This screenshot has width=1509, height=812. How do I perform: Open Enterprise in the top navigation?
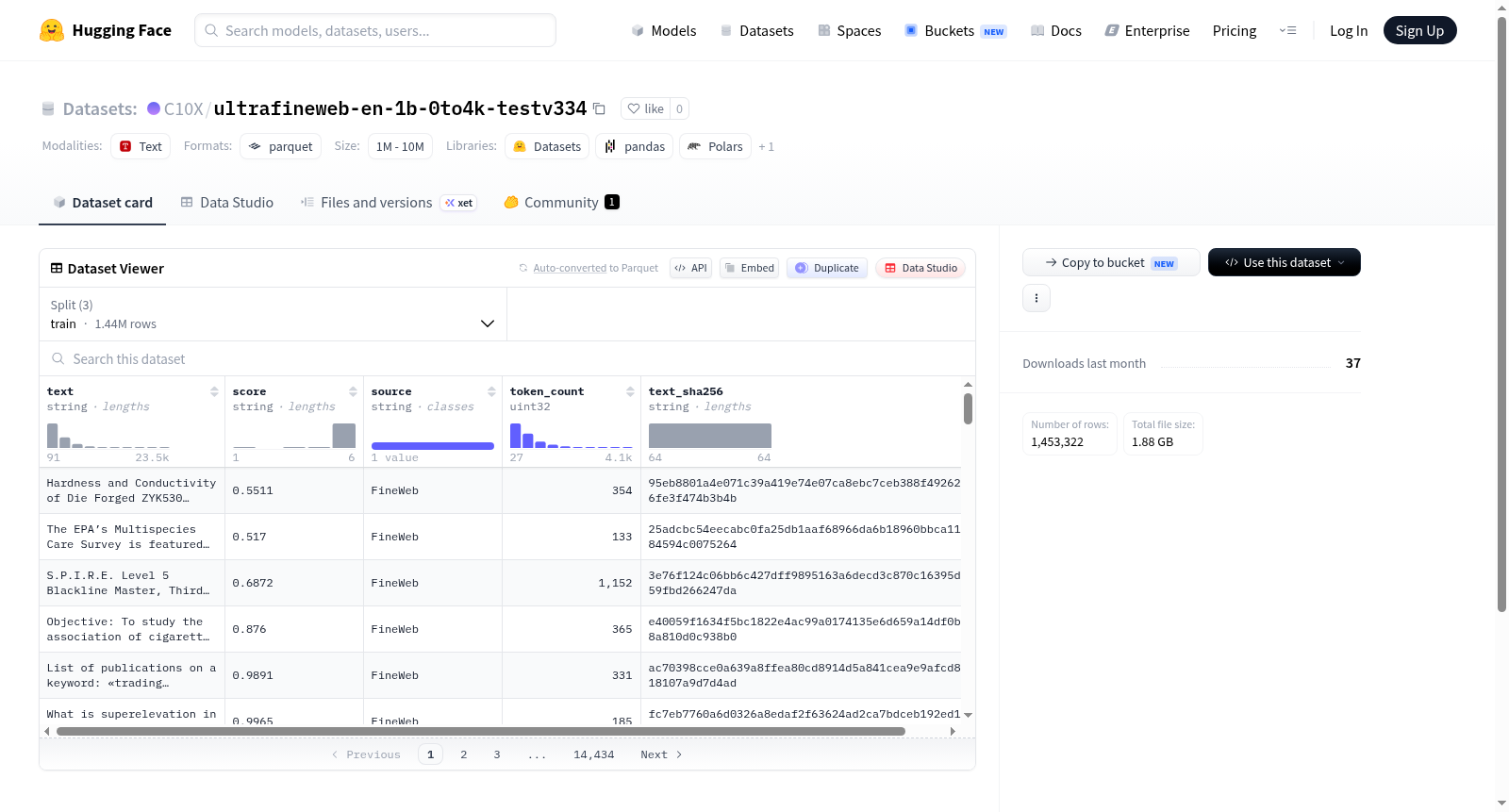[x=1147, y=30]
